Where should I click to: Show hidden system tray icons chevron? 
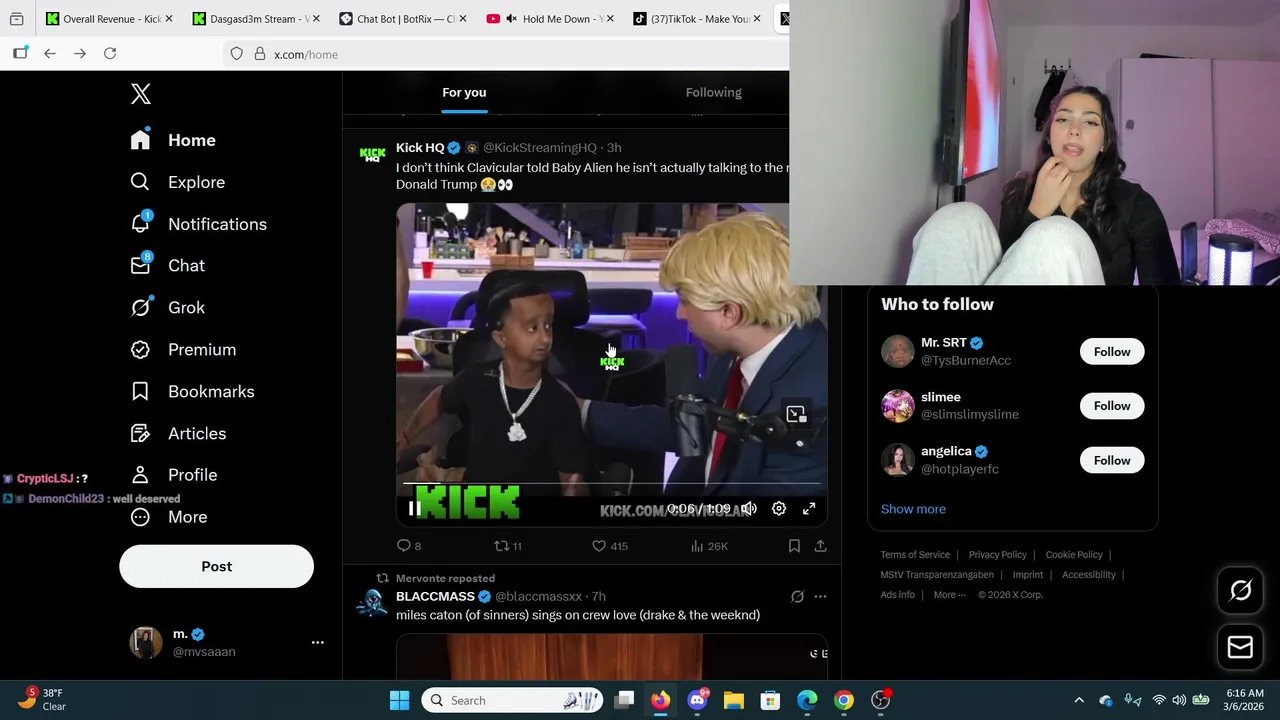pos(1078,700)
